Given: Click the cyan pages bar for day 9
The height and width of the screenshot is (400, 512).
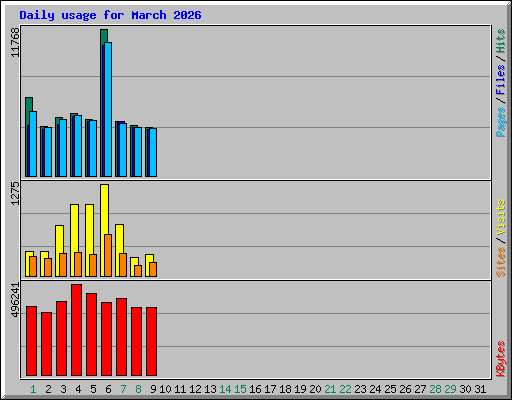Looking at the screenshot, I should 153,152.
